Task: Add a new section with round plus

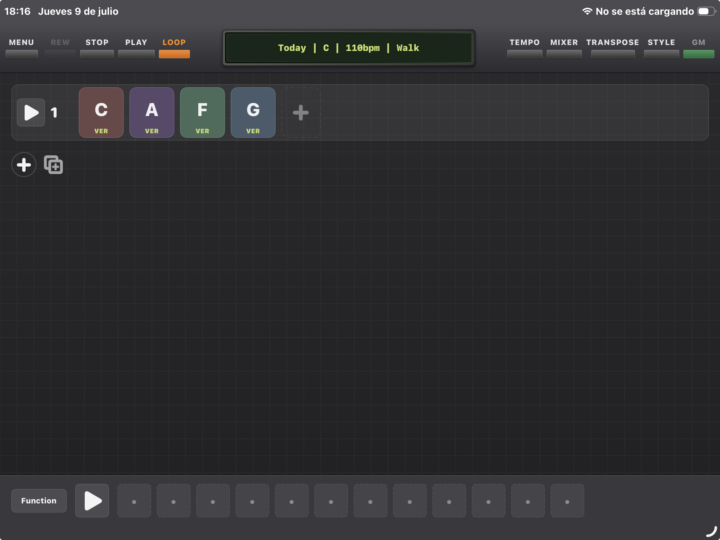Action: (24, 164)
